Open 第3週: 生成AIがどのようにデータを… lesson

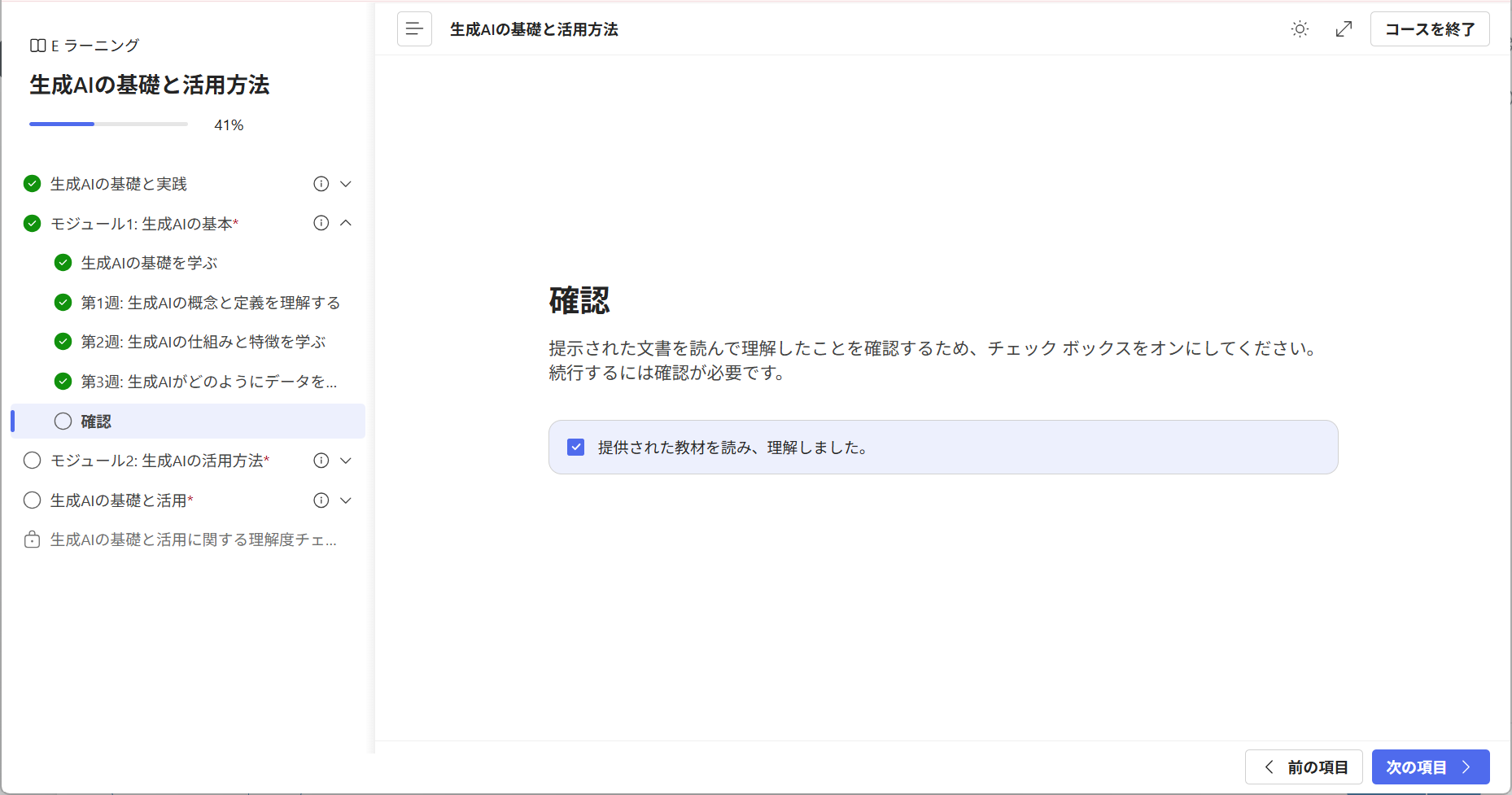click(209, 382)
